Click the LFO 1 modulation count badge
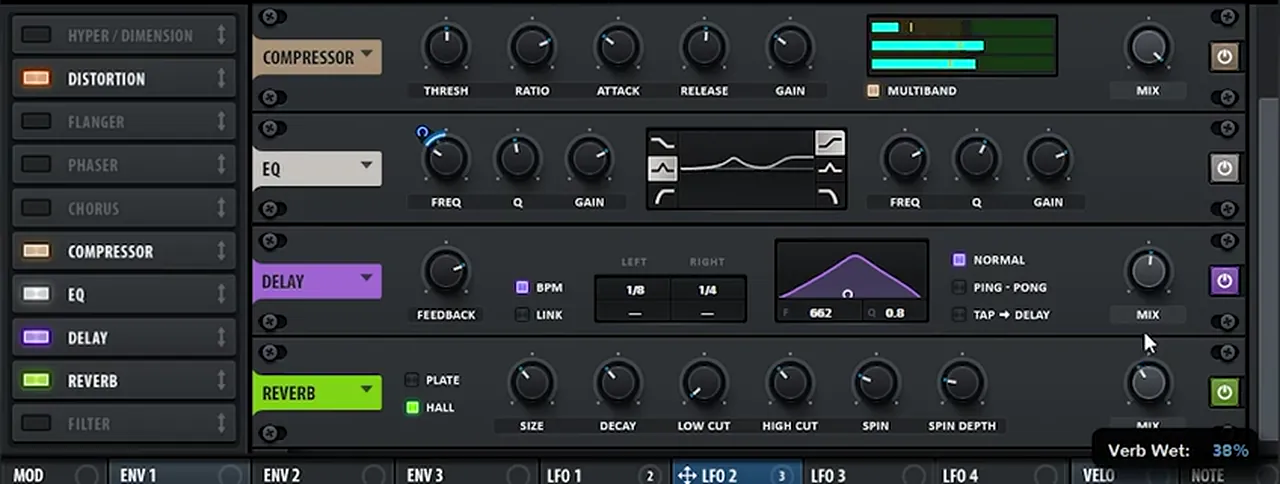Viewport: 1280px width, 484px height. [650, 475]
